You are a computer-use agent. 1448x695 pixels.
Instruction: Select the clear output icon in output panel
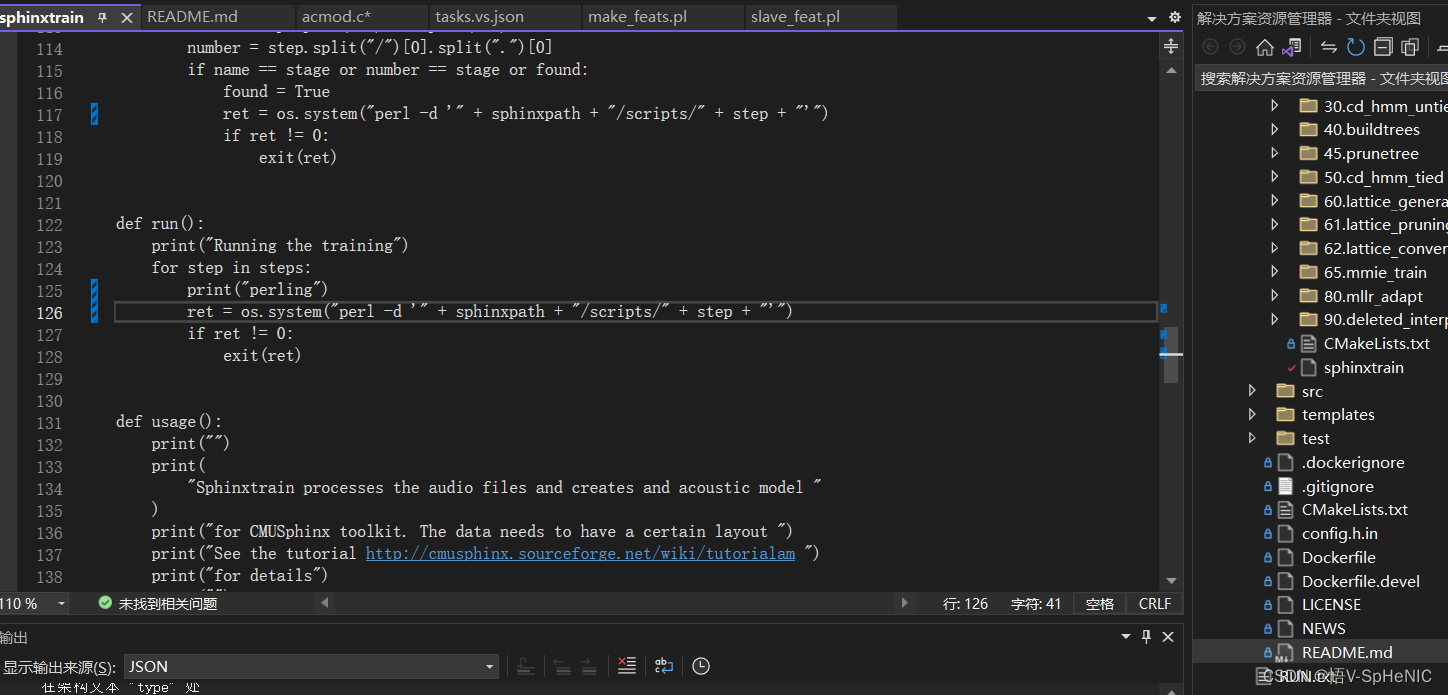(x=627, y=666)
